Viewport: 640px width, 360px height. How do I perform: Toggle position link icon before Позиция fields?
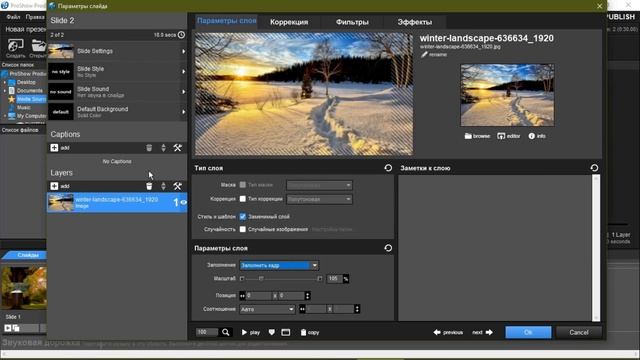242,296
